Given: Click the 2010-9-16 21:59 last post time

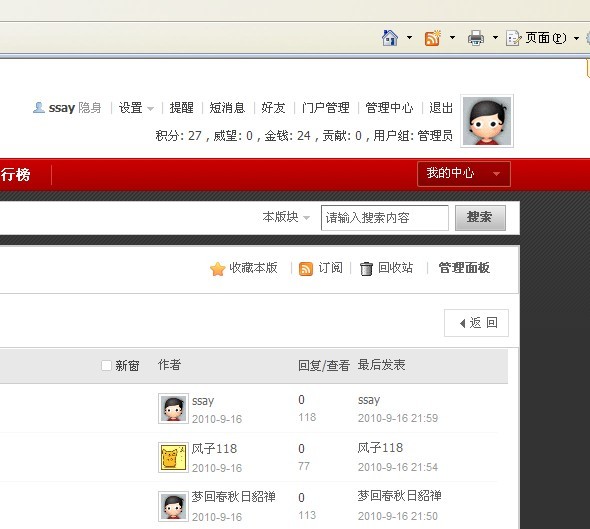Looking at the screenshot, I should (x=398, y=418).
